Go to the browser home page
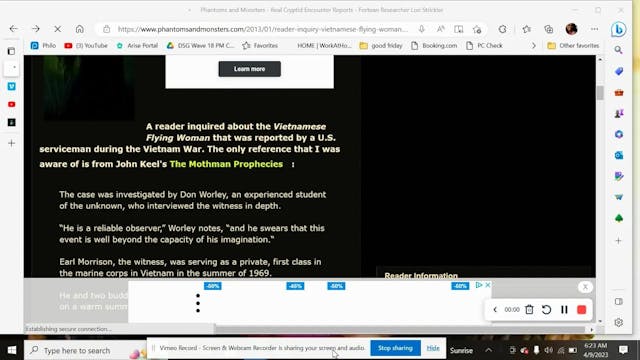Image resolution: width=640 pixels, height=360 pixels. [x=80, y=29]
